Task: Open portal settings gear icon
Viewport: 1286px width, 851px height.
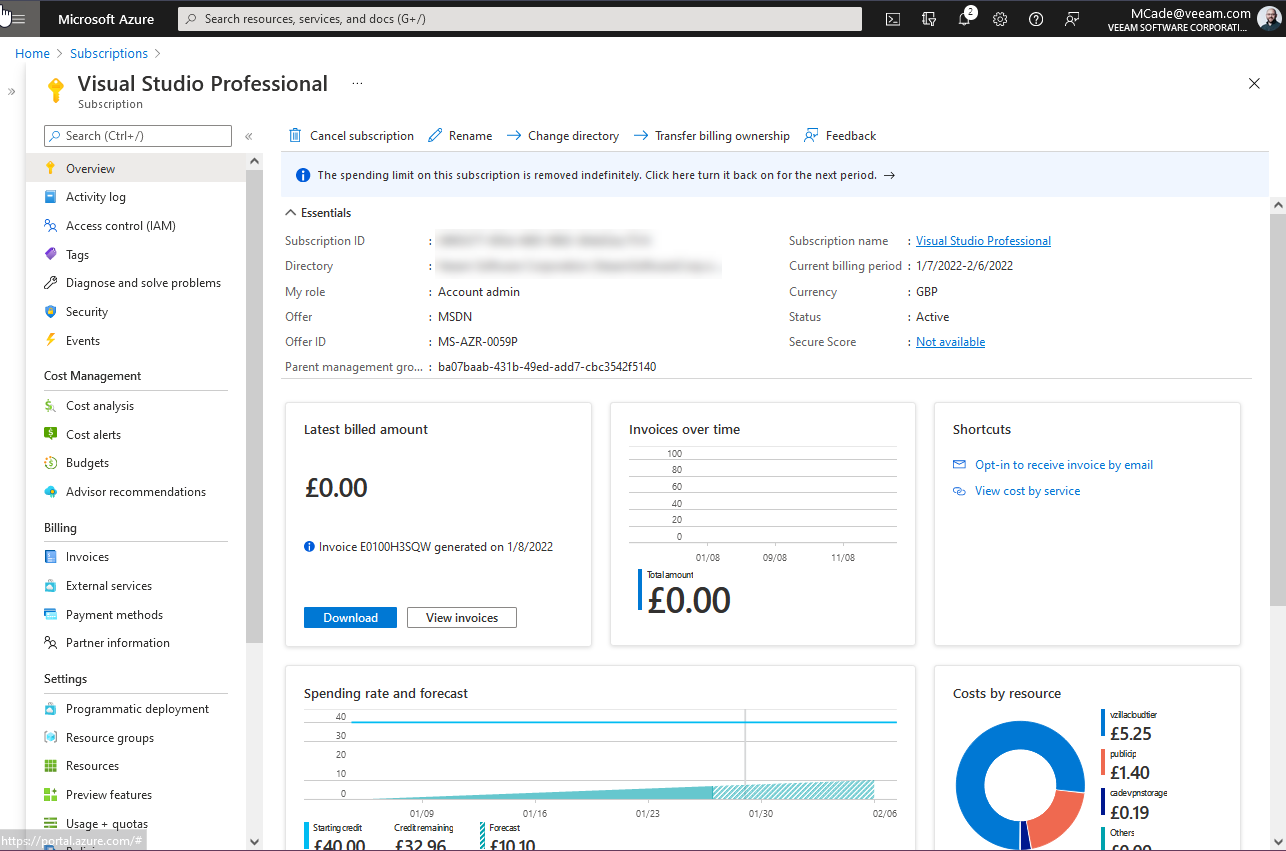Action: point(1000,19)
